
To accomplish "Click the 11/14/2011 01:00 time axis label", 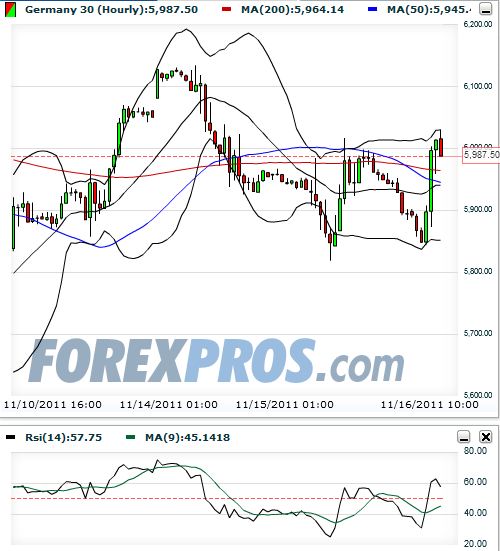I will pyautogui.click(x=169, y=405).
